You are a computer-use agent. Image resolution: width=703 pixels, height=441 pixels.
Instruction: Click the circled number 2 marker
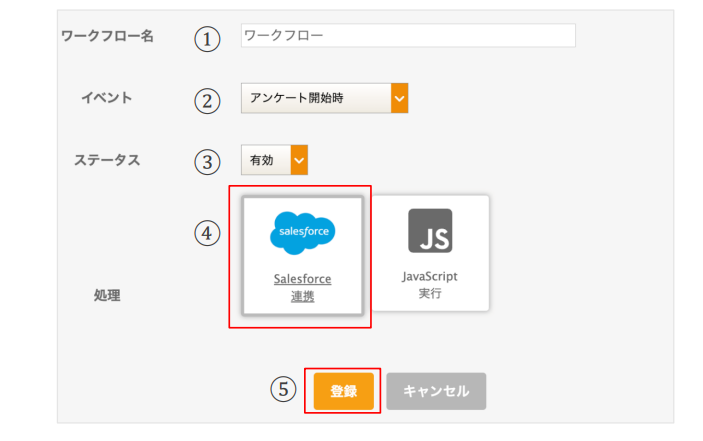pos(207,101)
